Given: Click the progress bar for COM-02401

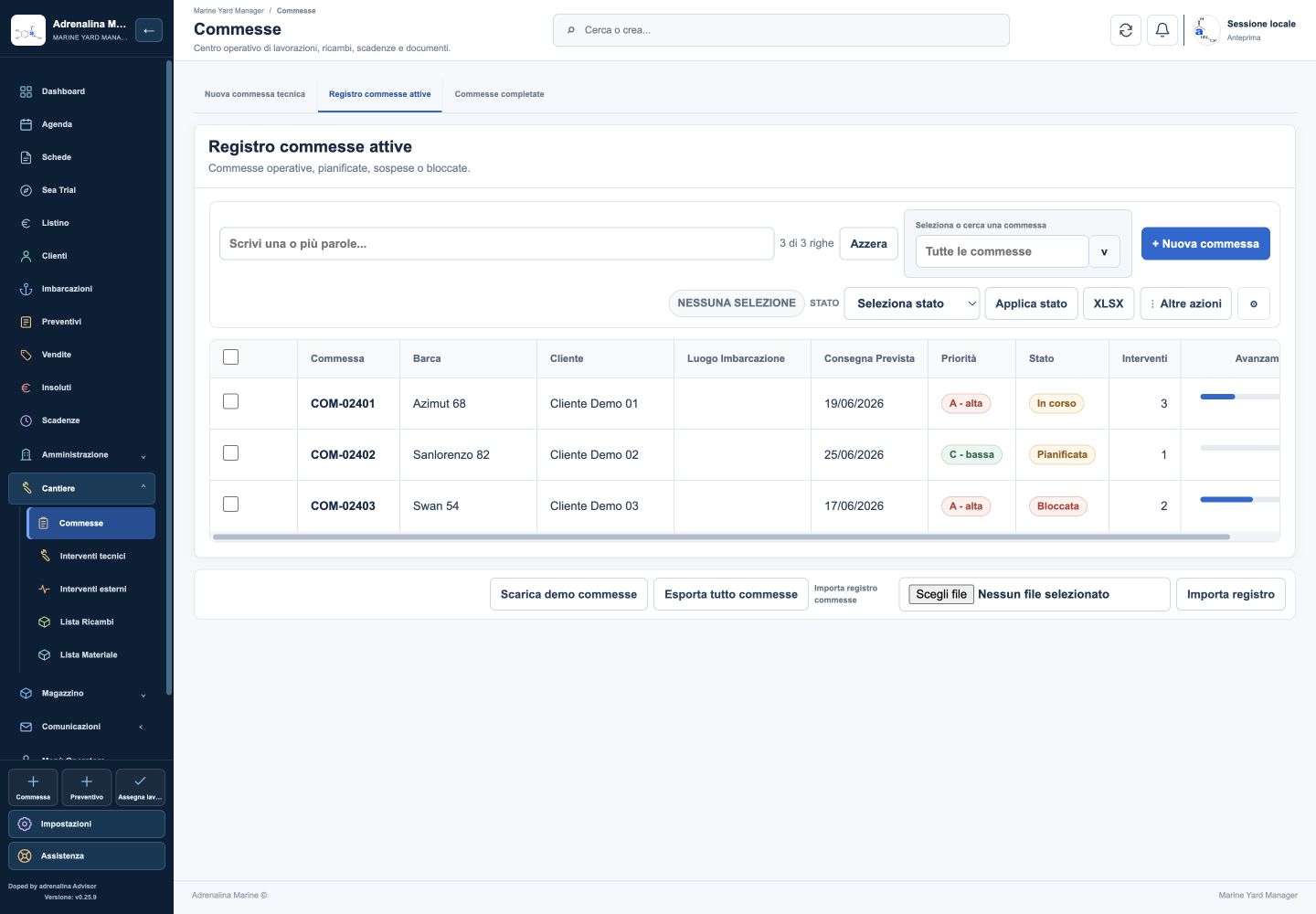Looking at the screenshot, I should click(x=1240, y=397).
